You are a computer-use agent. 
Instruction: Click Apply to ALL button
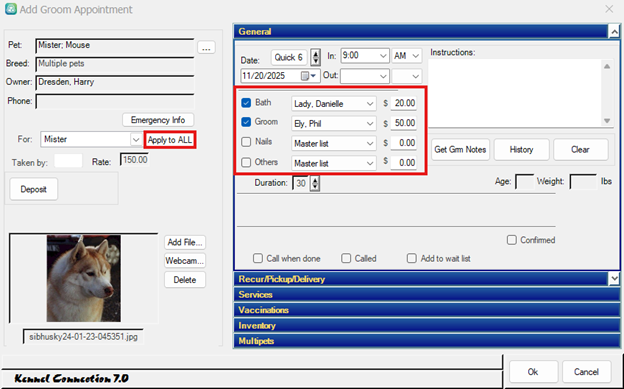(170, 140)
